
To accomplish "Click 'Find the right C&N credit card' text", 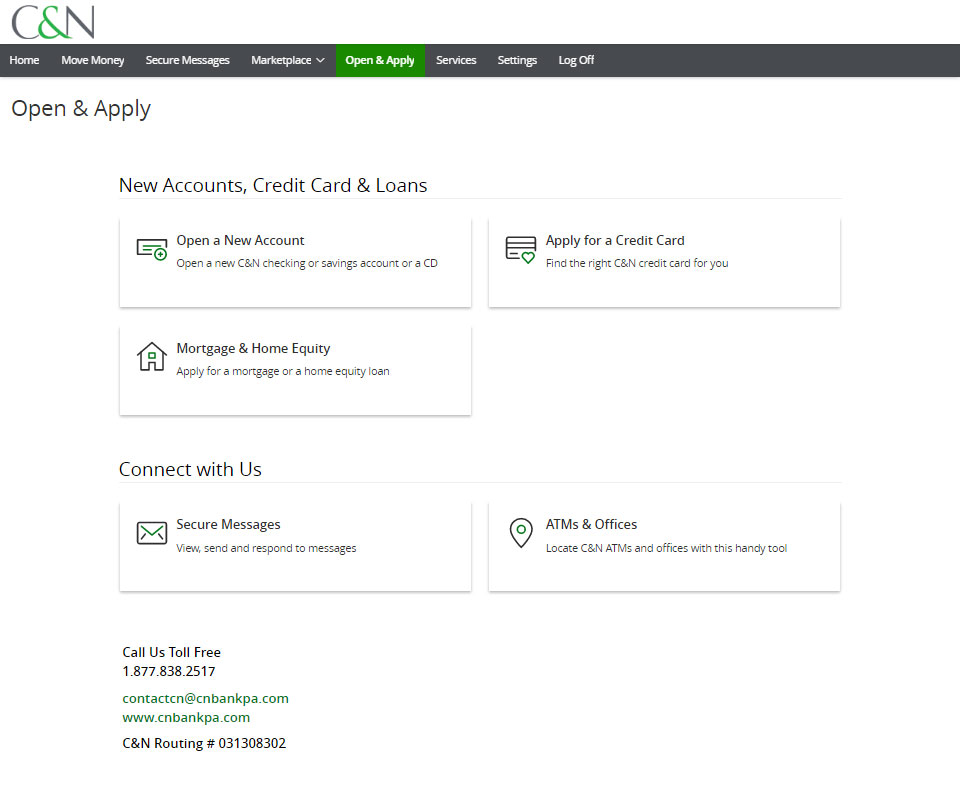I will tap(637, 263).
